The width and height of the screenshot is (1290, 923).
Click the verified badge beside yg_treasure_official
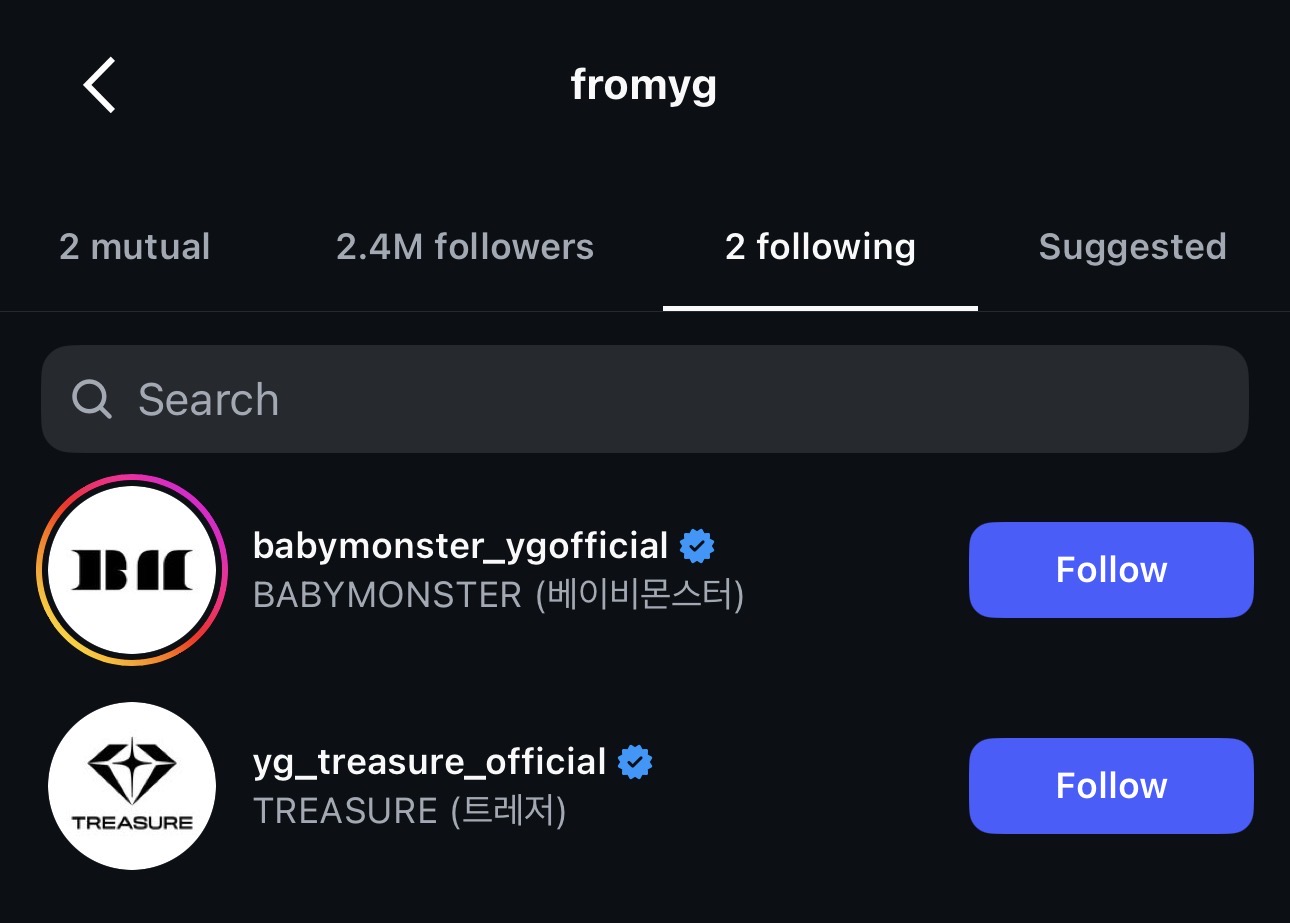point(635,762)
